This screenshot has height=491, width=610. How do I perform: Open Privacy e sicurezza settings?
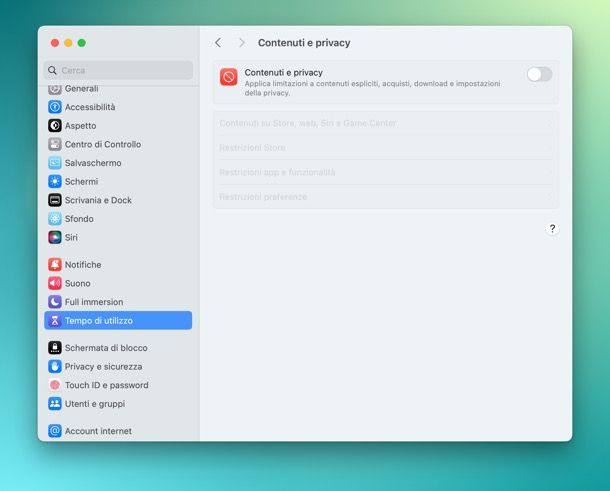(118, 366)
